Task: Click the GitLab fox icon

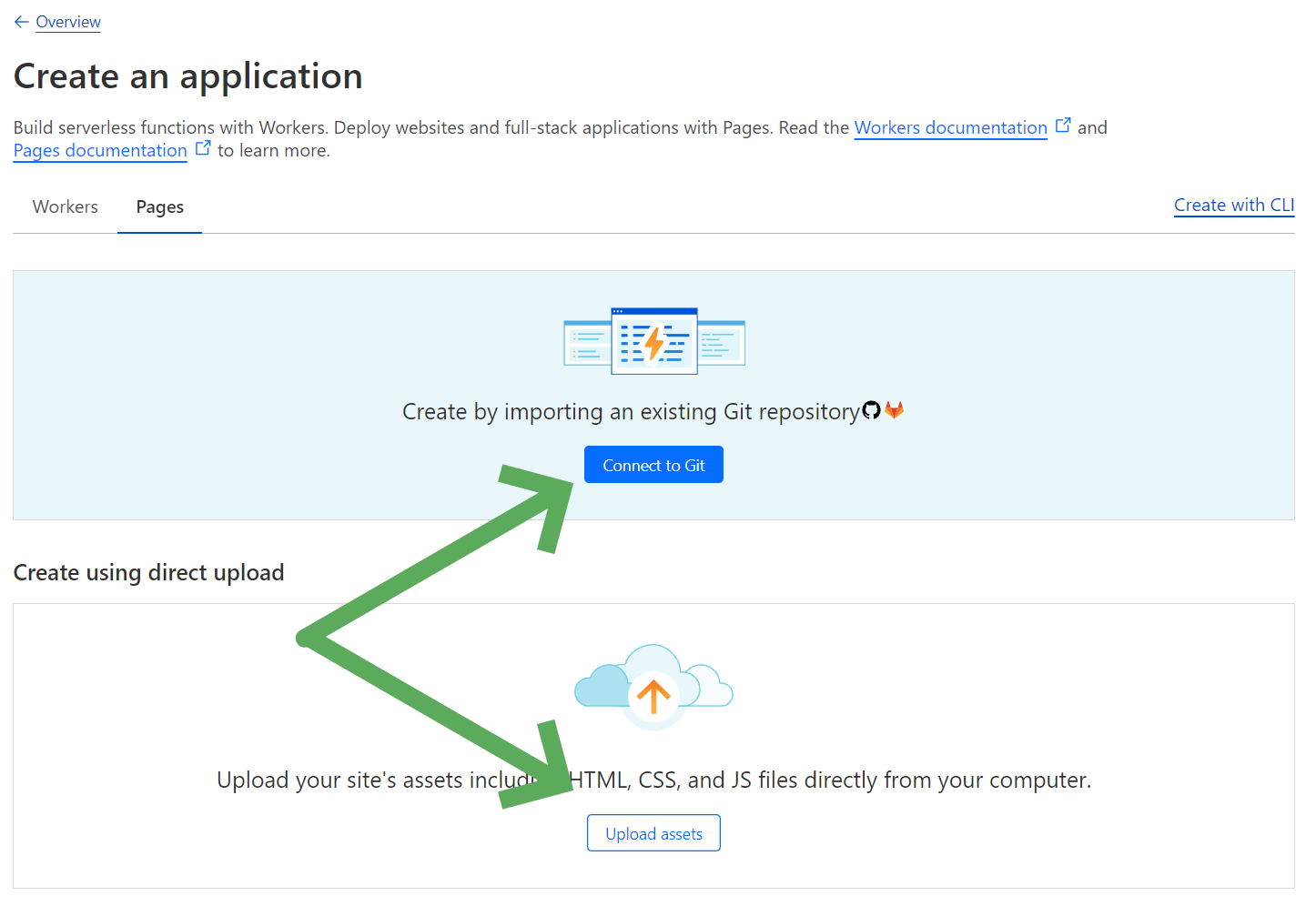Action: click(895, 410)
